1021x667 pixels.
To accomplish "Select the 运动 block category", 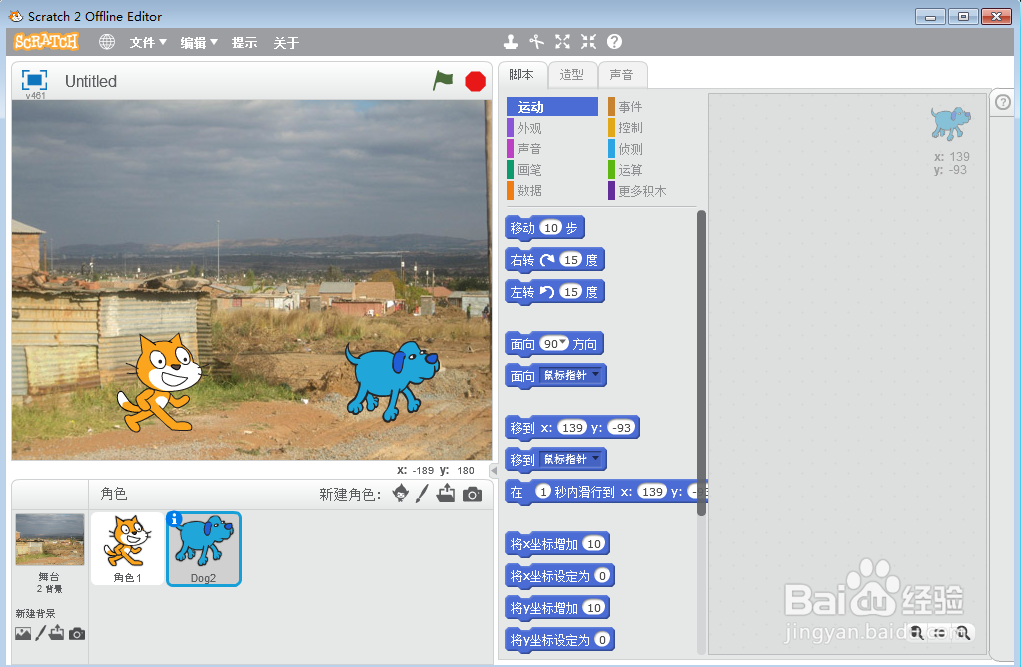I will pos(552,107).
